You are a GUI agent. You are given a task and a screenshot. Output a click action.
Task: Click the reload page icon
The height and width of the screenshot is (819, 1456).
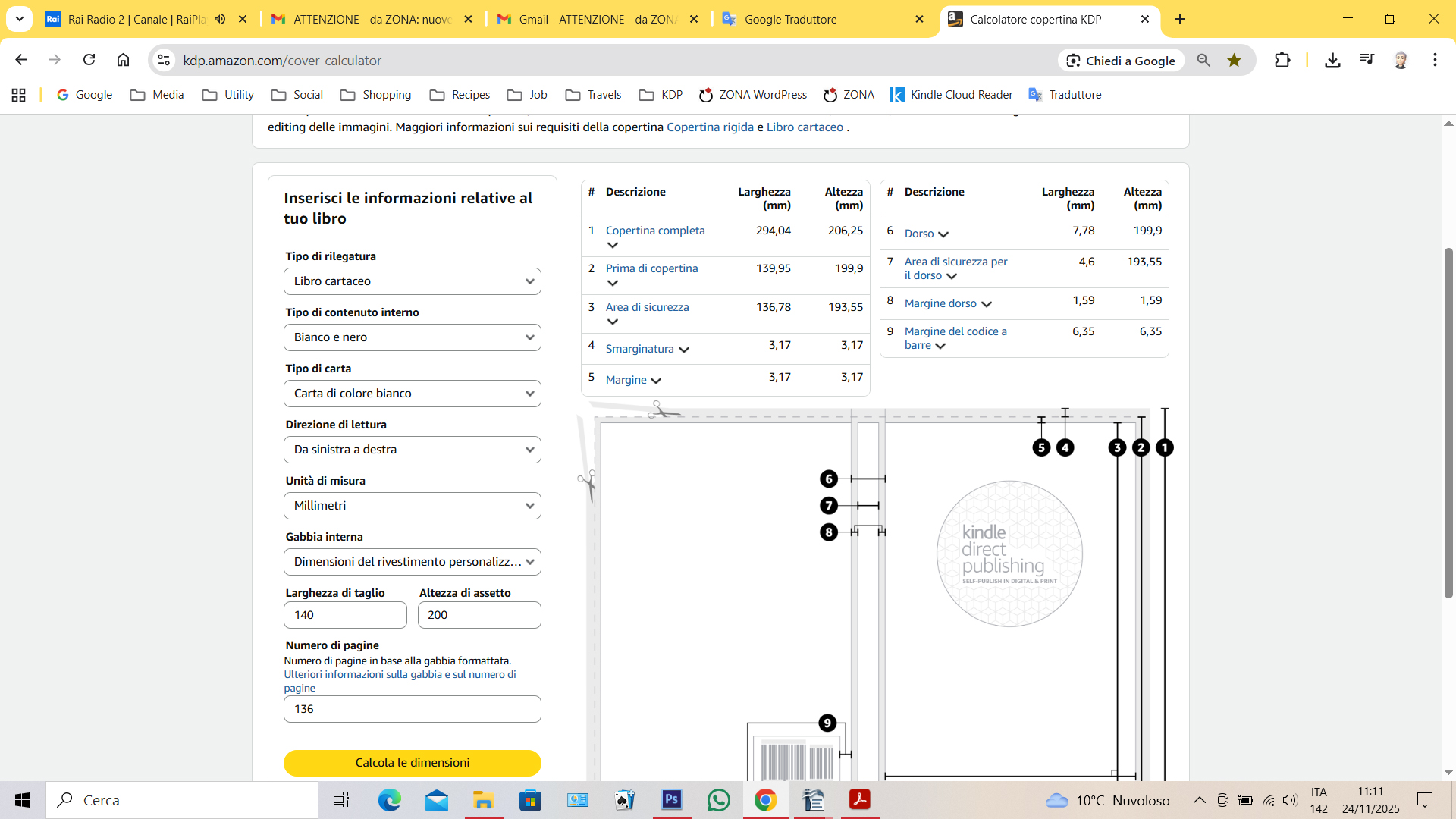pos(89,60)
